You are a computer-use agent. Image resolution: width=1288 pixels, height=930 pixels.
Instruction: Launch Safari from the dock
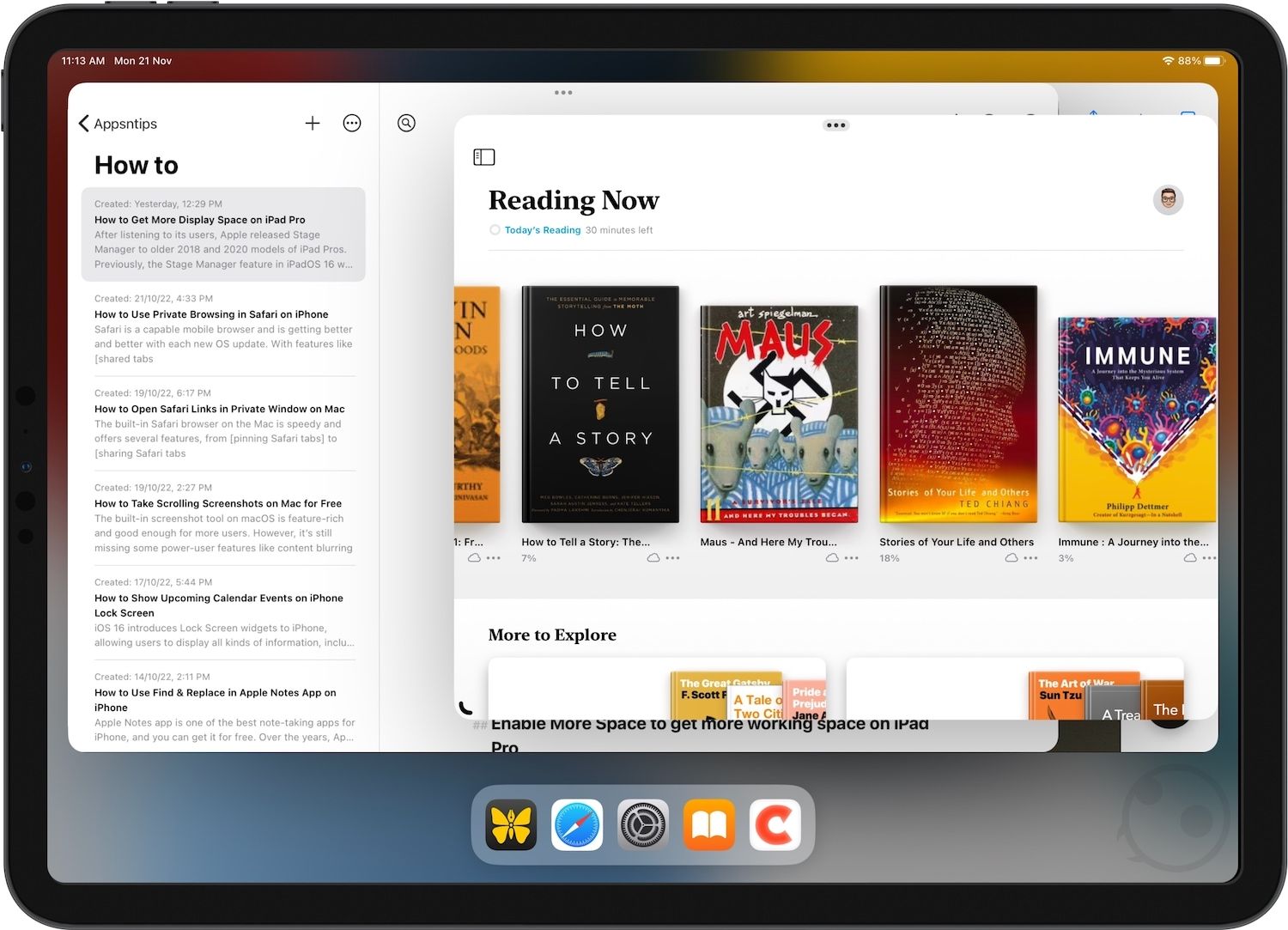(577, 825)
